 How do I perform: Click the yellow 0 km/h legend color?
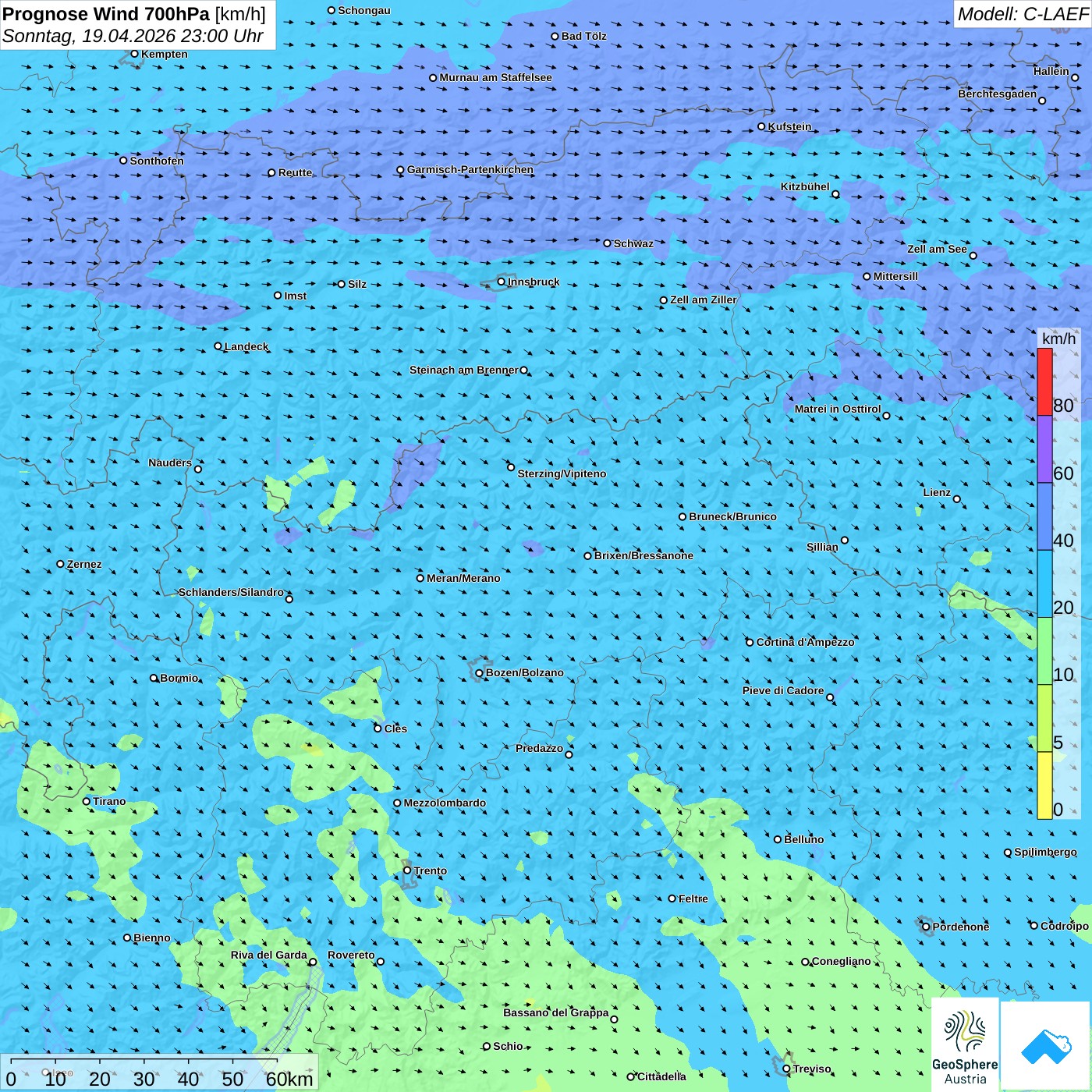pyautogui.click(x=1044, y=785)
